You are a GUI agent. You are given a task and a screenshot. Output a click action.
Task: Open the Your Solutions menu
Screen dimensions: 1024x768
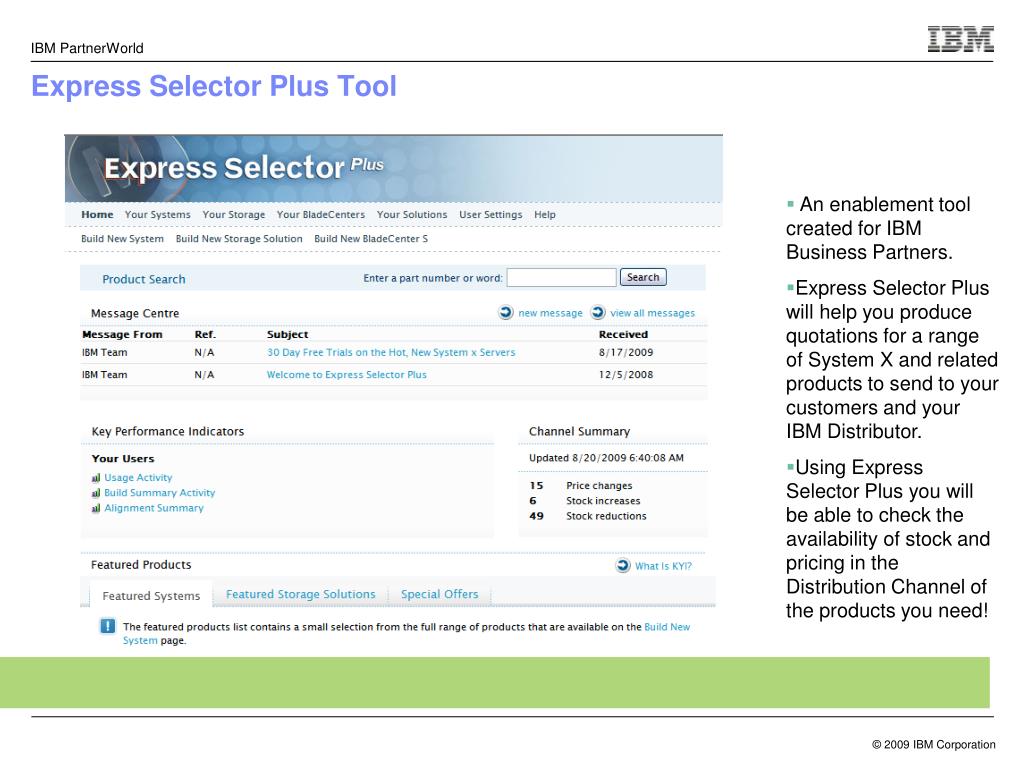(412, 215)
